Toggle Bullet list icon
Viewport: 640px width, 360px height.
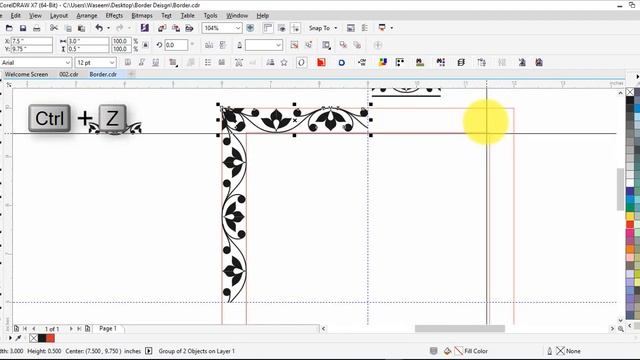(x=208, y=62)
